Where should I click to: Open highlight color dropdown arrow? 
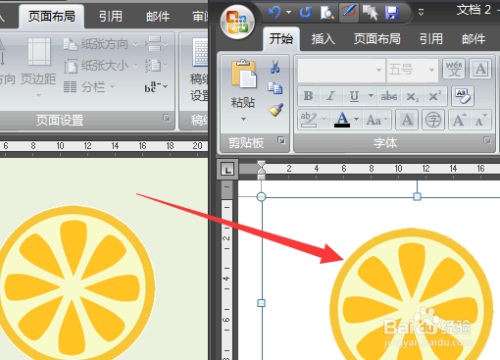(x=324, y=119)
